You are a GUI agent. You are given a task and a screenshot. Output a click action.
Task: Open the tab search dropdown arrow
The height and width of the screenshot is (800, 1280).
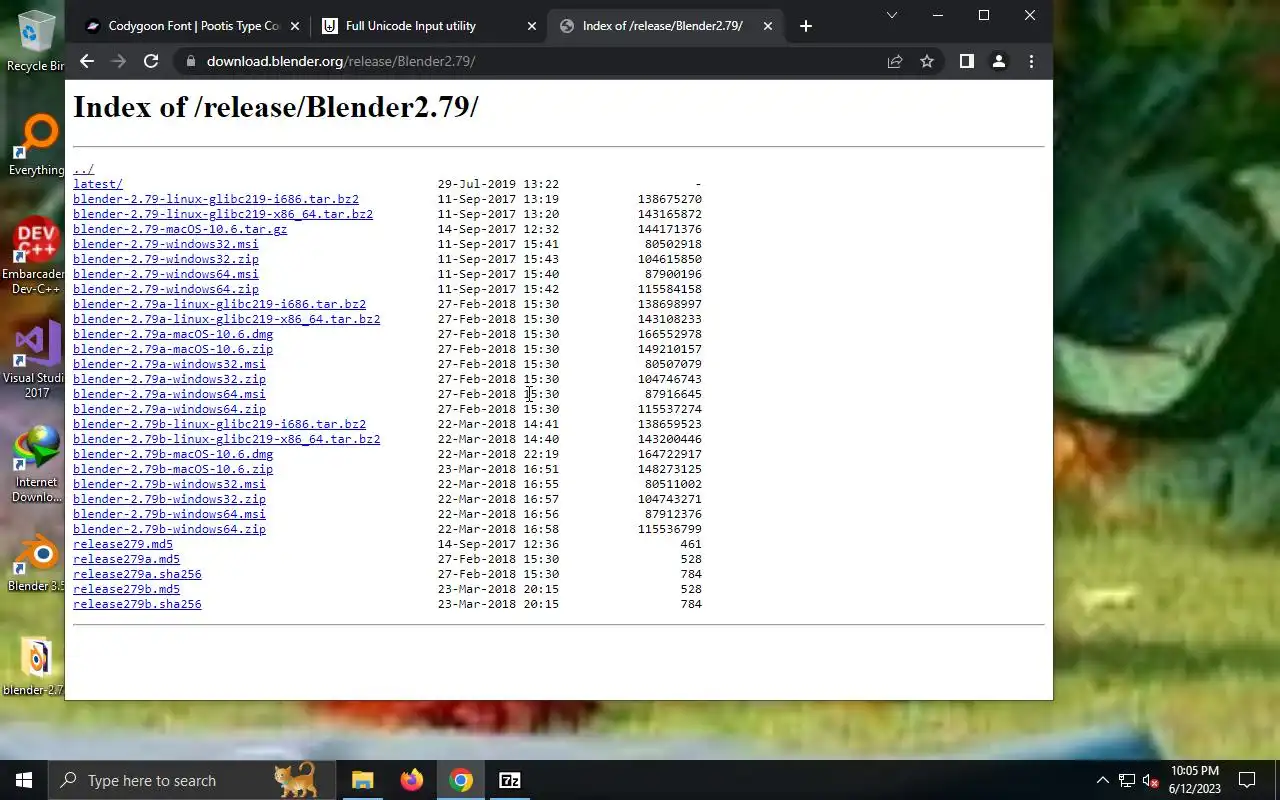[892, 15]
